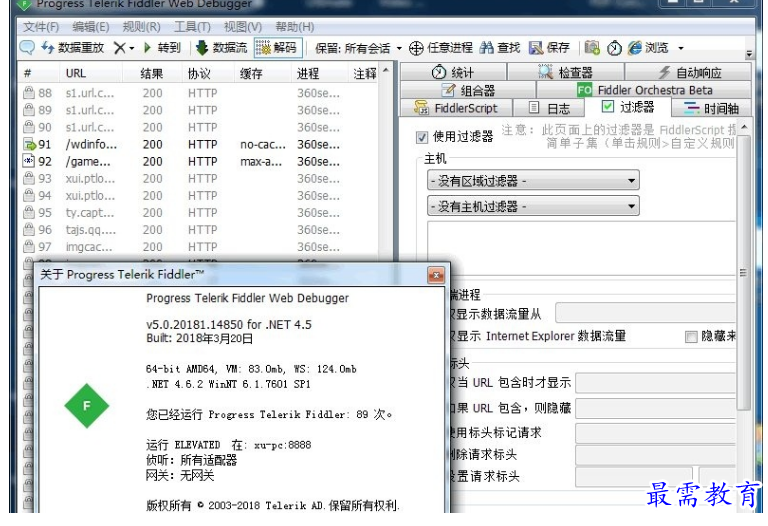Image resolution: width=768 pixels, height=526 pixels.
Task: Open the 编辑(E) menu
Action: tap(91, 27)
